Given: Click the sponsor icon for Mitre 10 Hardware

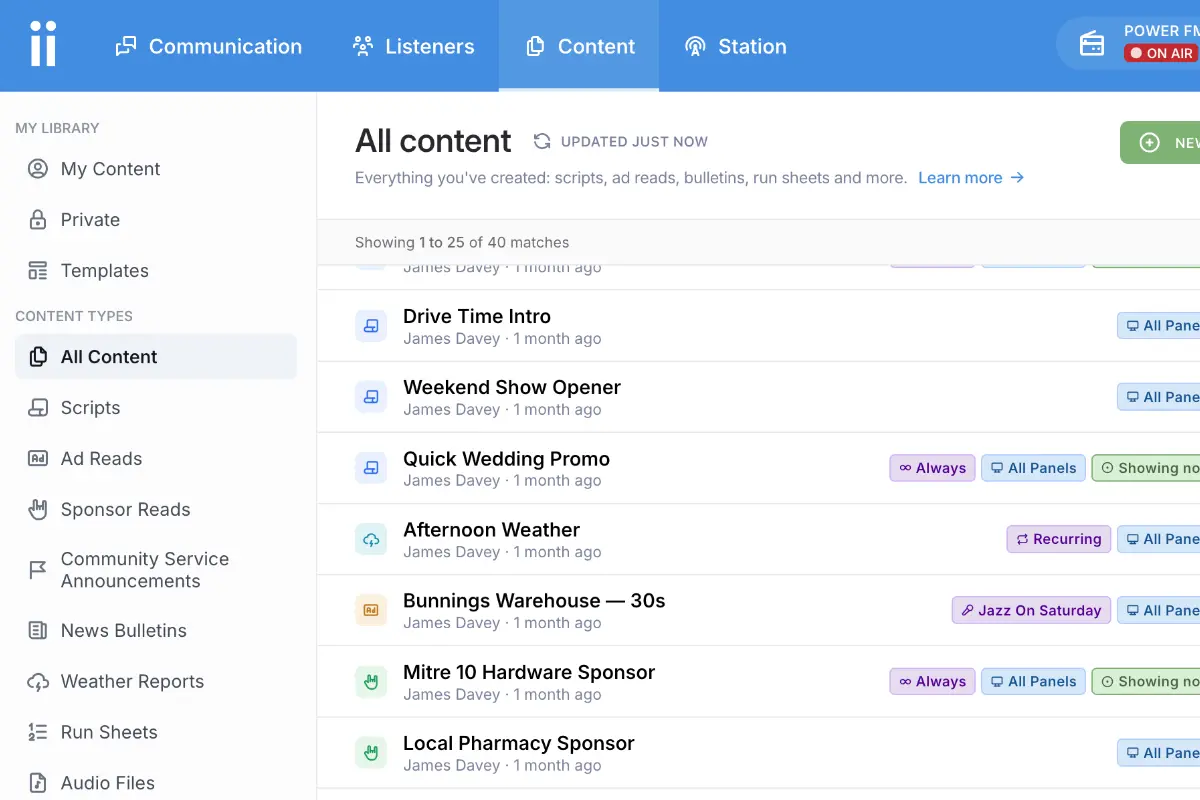Looking at the screenshot, I should coord(371,682).
